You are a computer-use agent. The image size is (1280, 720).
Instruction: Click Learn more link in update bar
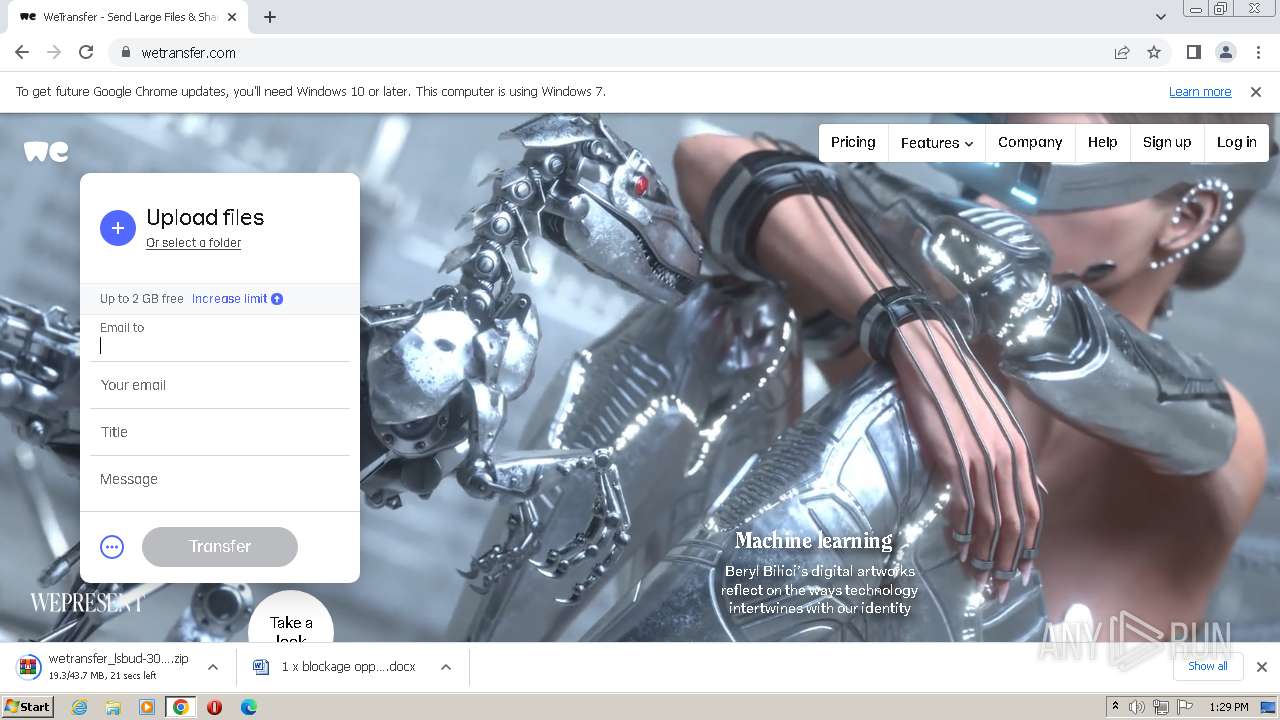(x=1200, y=92)
